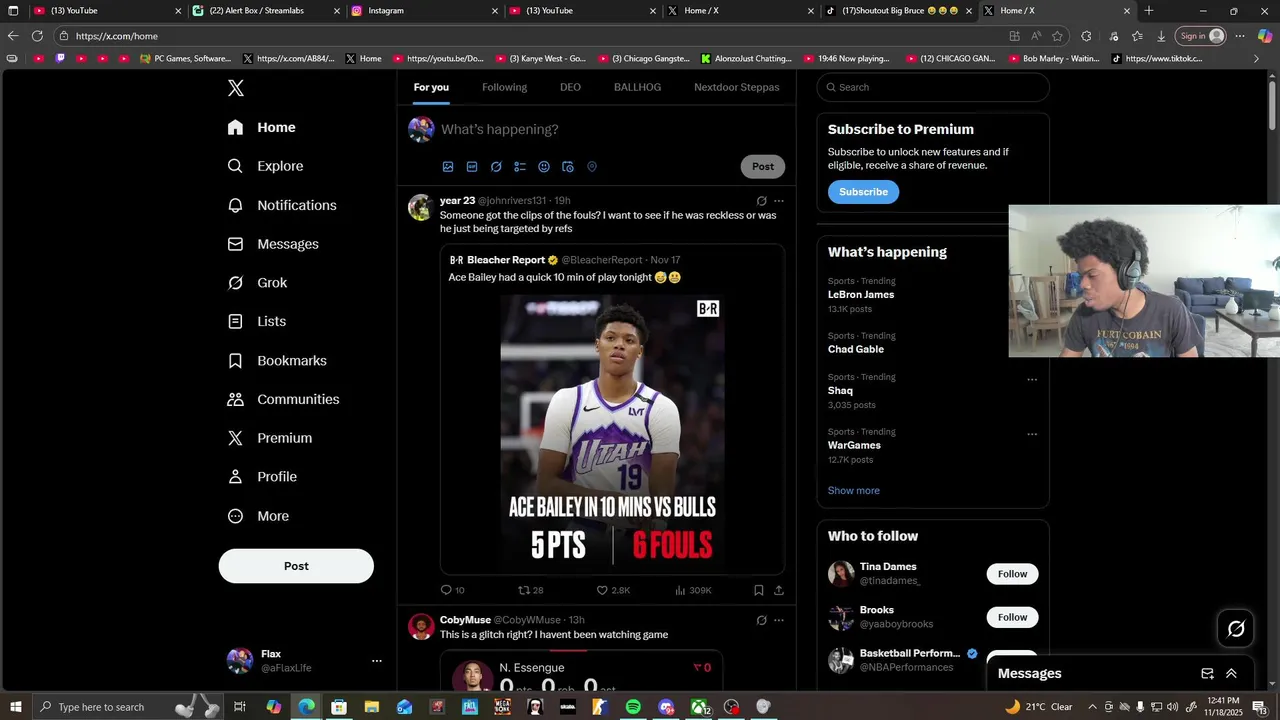Expand the Messages drawer
Viewport: 1280px width, 720px height.
pyautogui.click(x=1231, y=674)
